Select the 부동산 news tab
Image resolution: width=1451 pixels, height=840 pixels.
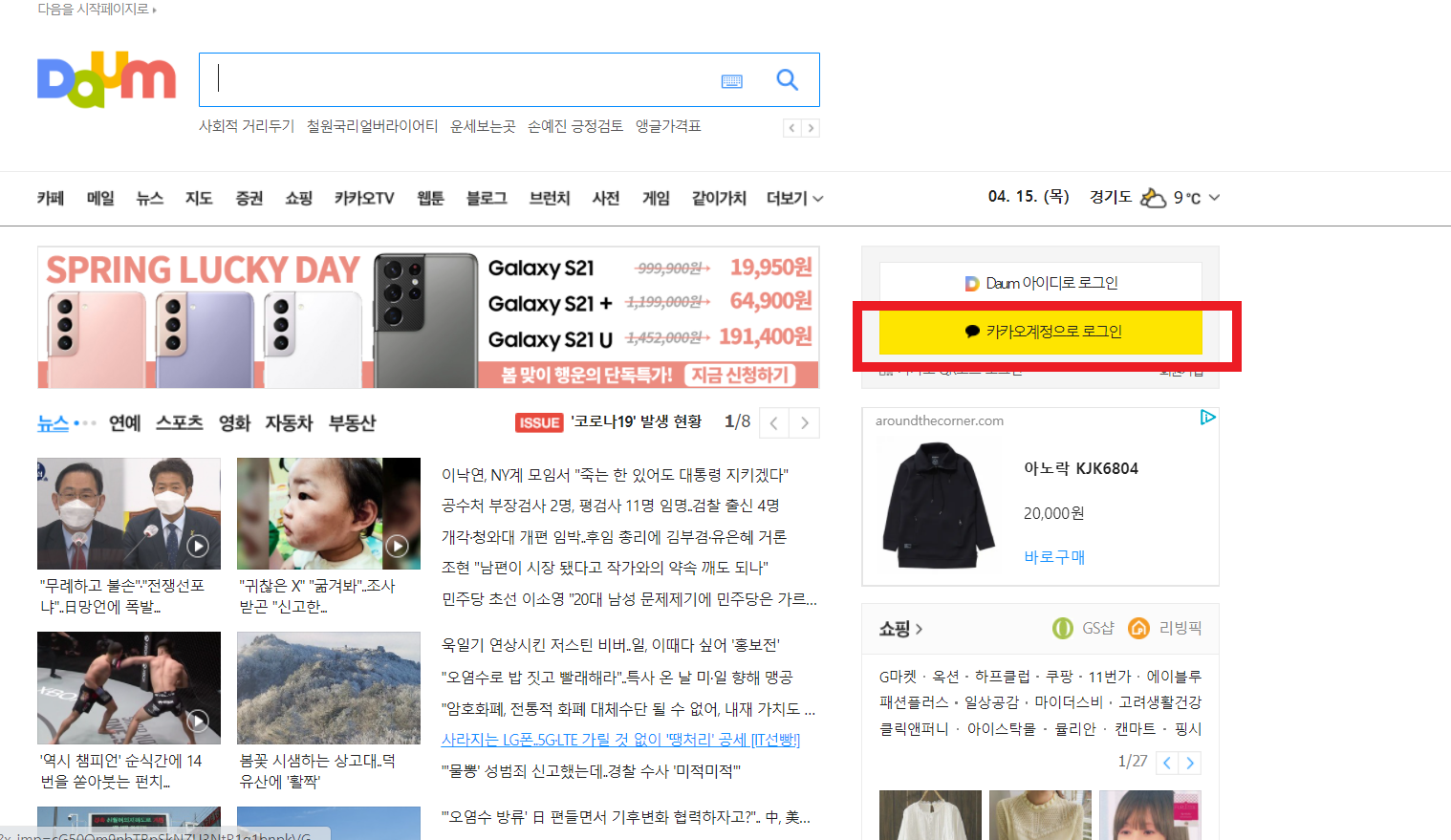352,422
